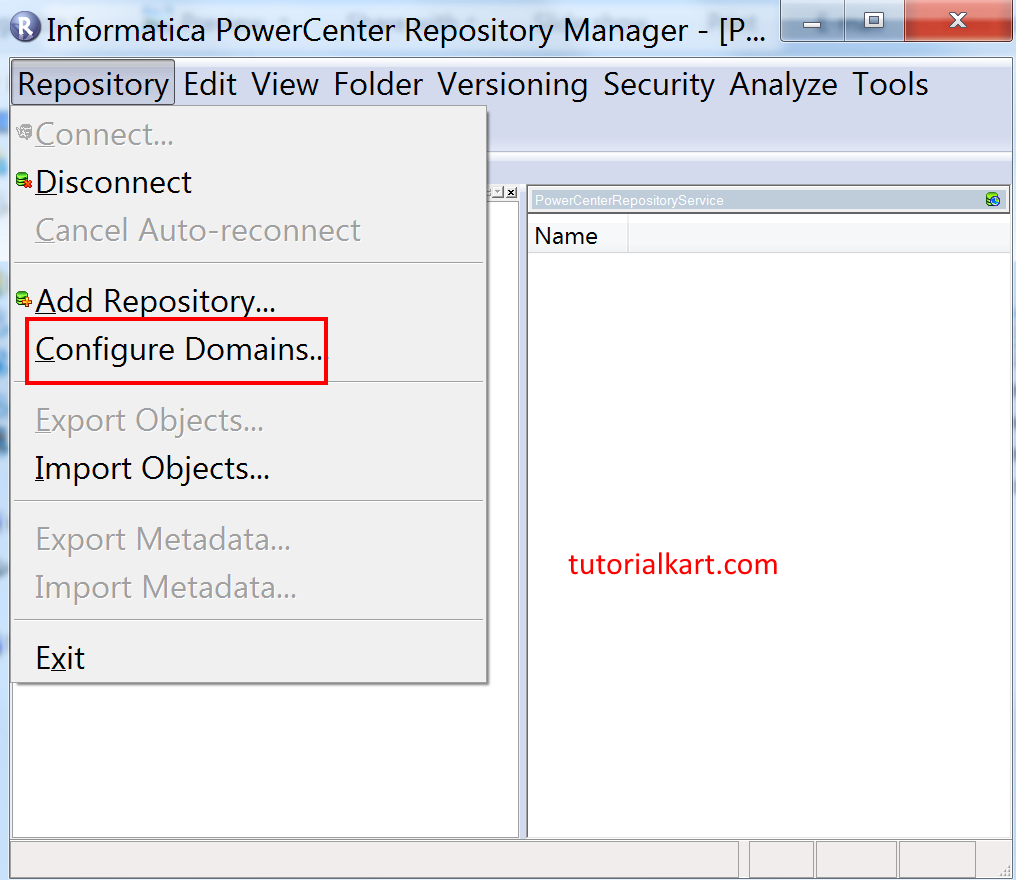Select Add Repository... menu entry
Image resolution: width=1016 pixels, height=880 pixels.
(249, 301)
